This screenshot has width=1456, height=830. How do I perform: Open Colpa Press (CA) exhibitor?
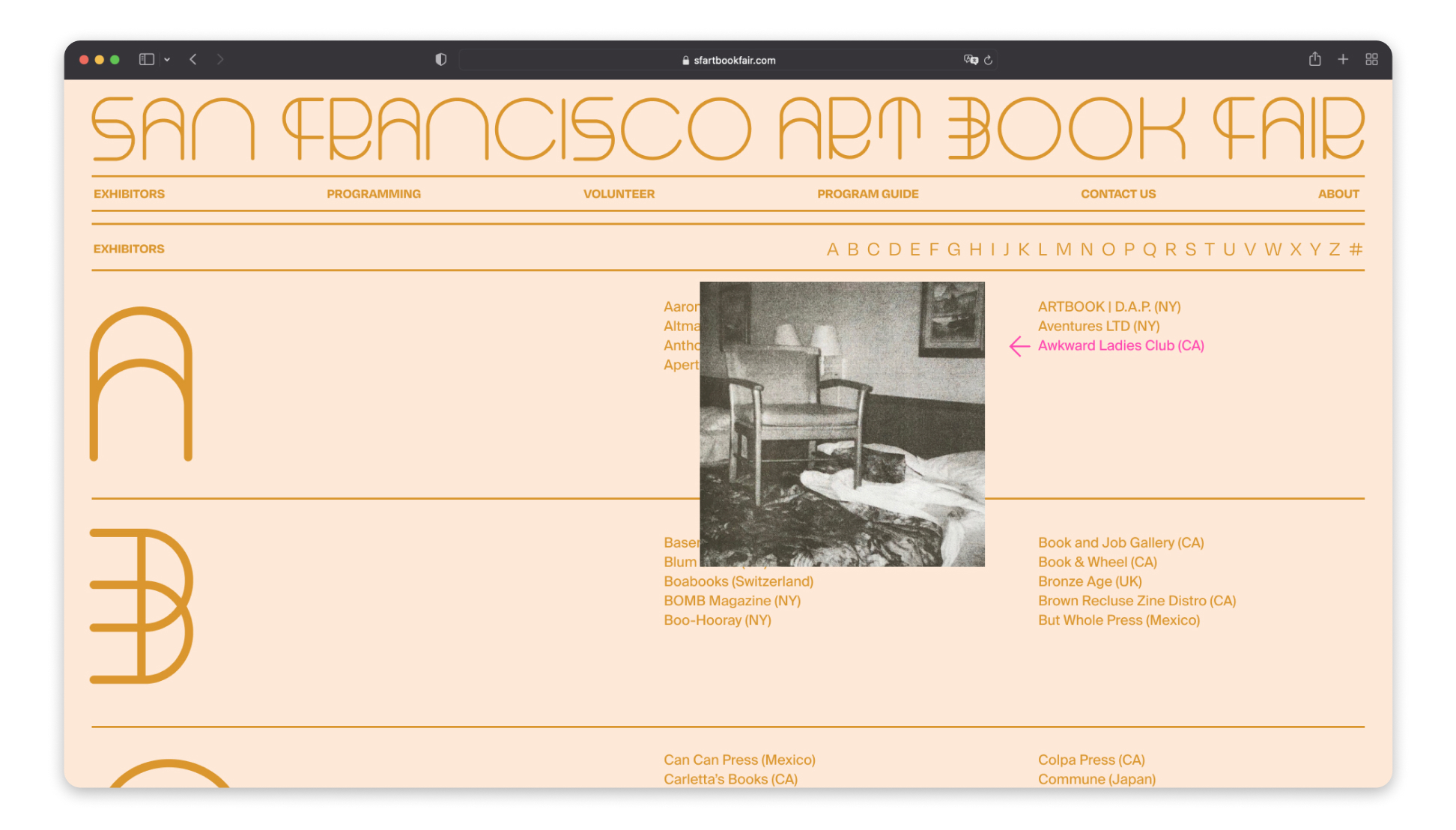[x=1091, y=760]
